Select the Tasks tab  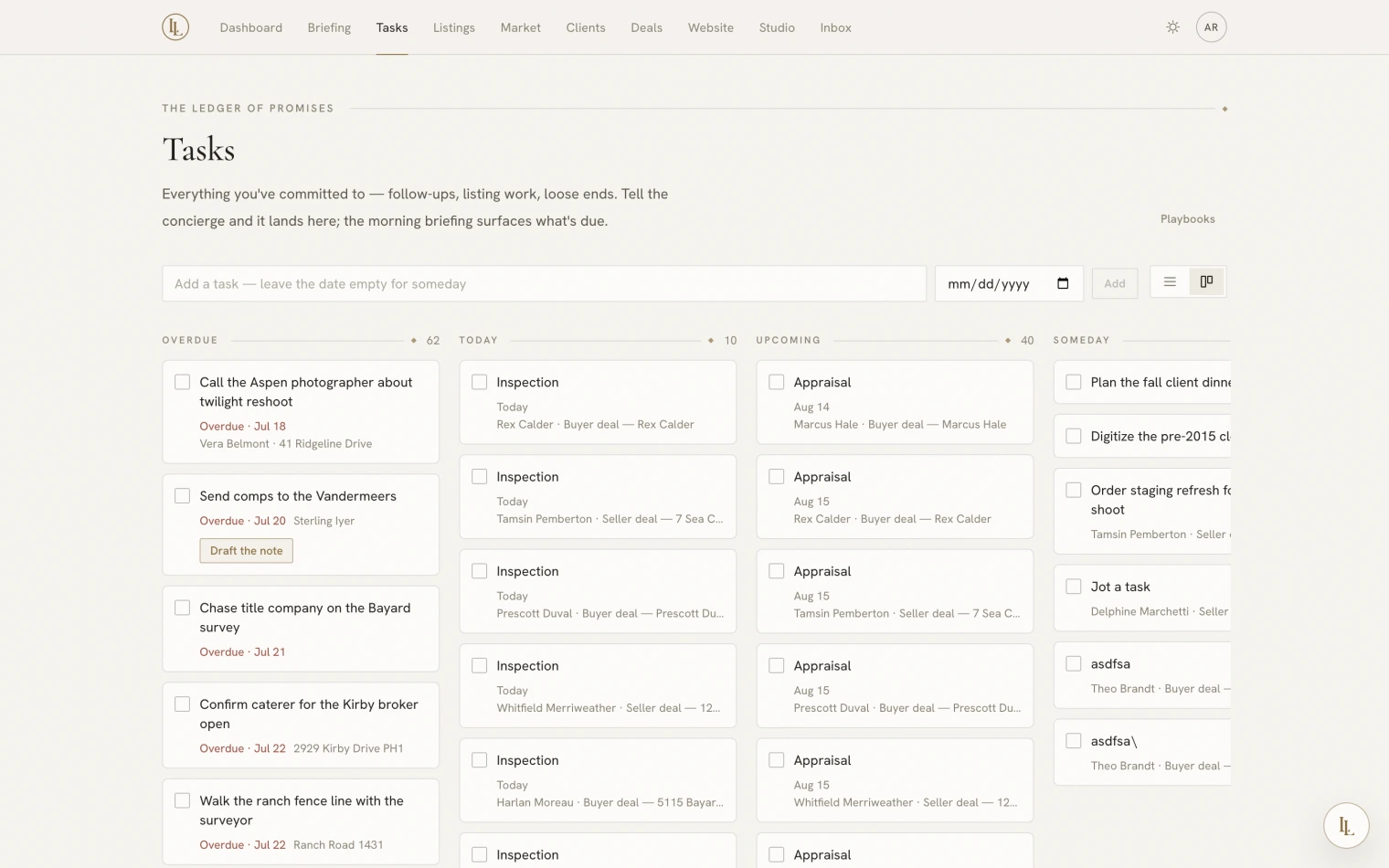[x=392, y=27]
